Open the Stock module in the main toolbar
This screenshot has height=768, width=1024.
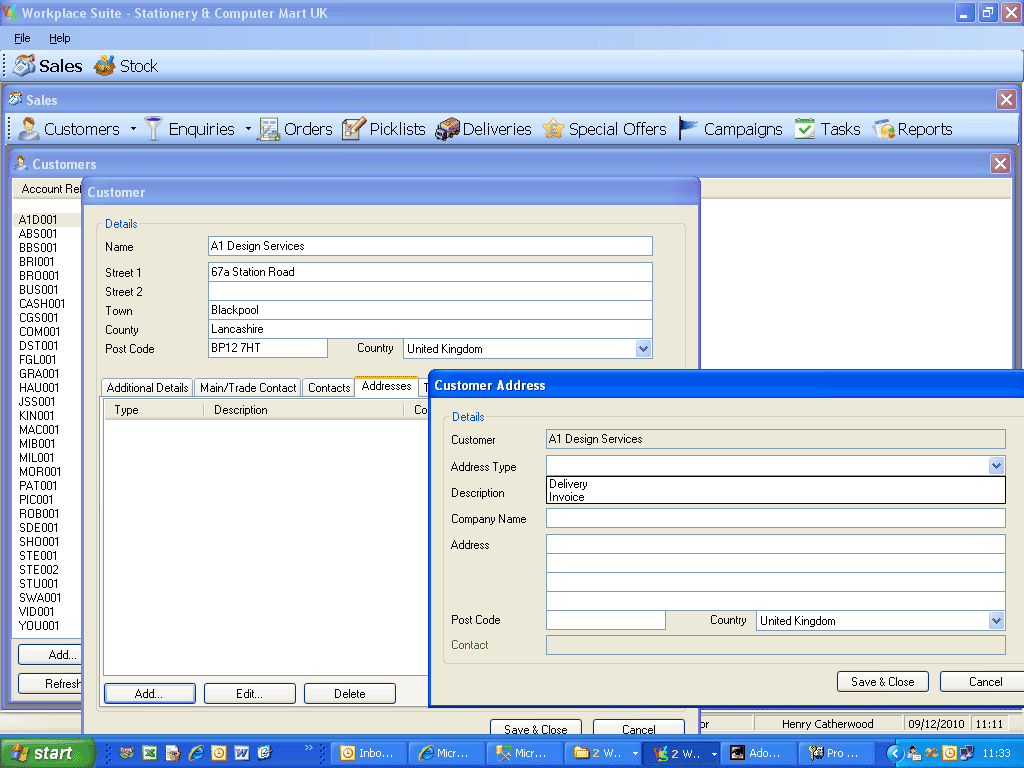tap(126, 66)
